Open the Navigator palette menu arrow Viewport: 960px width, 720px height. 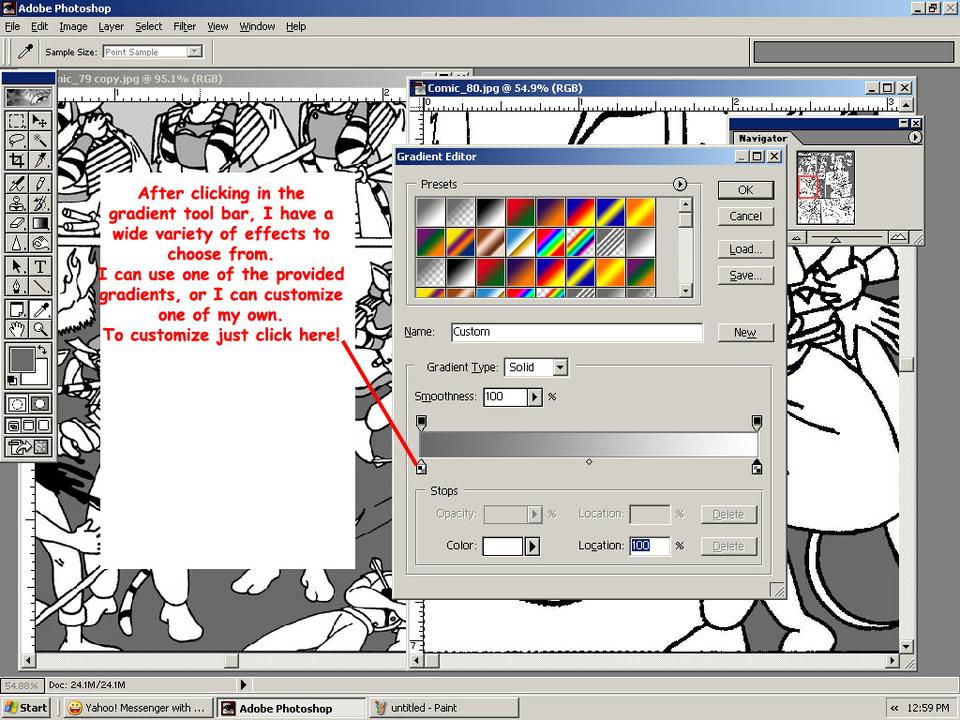(x=914, y=138)
